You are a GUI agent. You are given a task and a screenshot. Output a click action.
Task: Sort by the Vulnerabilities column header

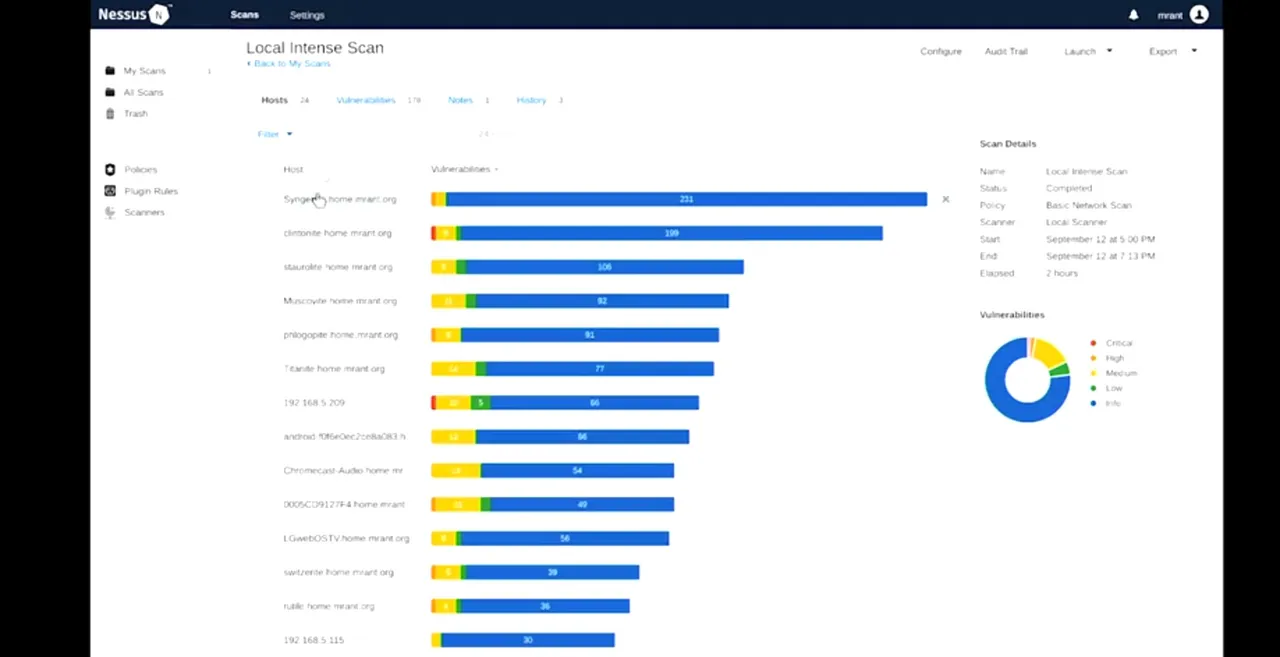click(464, 169)
